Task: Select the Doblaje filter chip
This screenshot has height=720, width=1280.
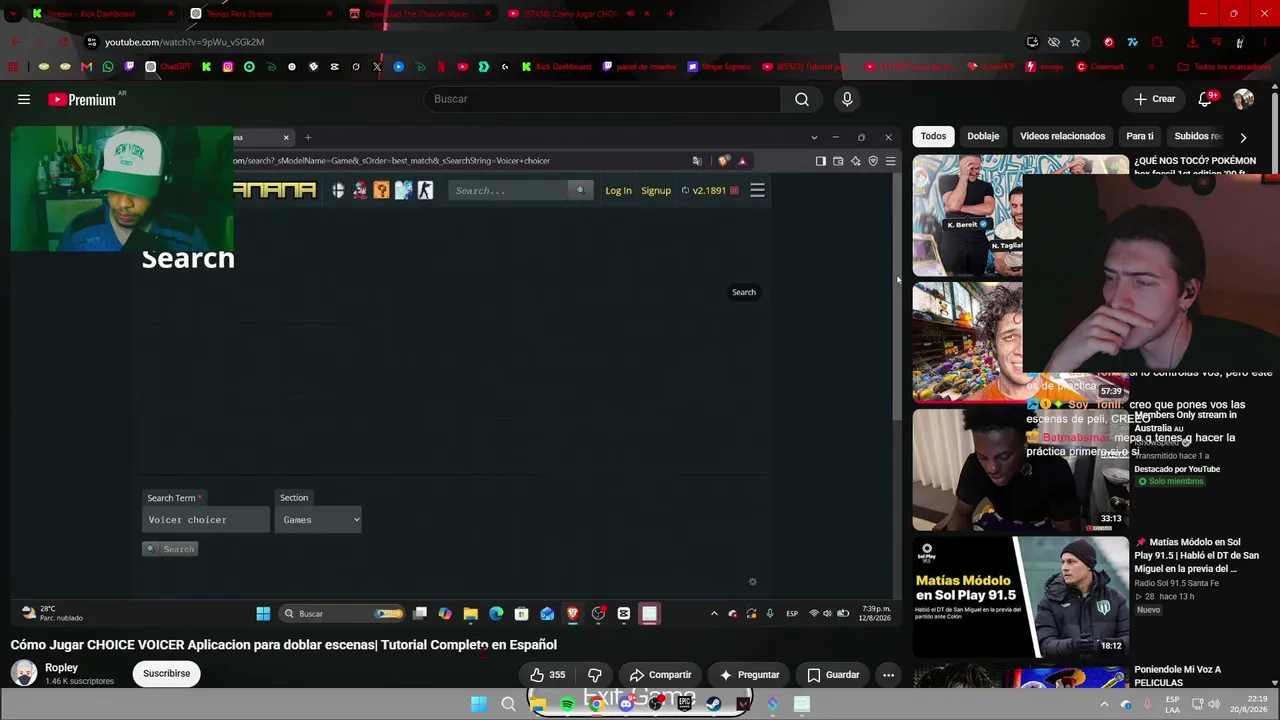Action: pos(983,136)
